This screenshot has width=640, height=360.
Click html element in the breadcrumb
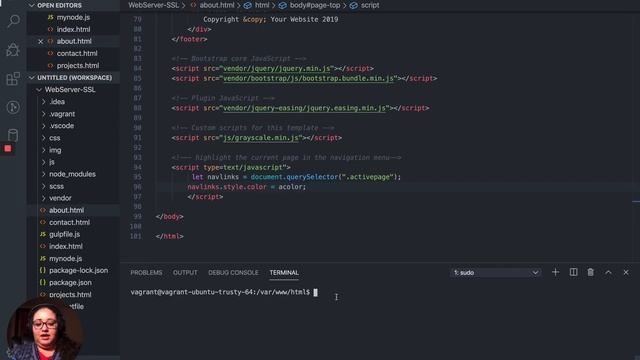tap(262, 5)
